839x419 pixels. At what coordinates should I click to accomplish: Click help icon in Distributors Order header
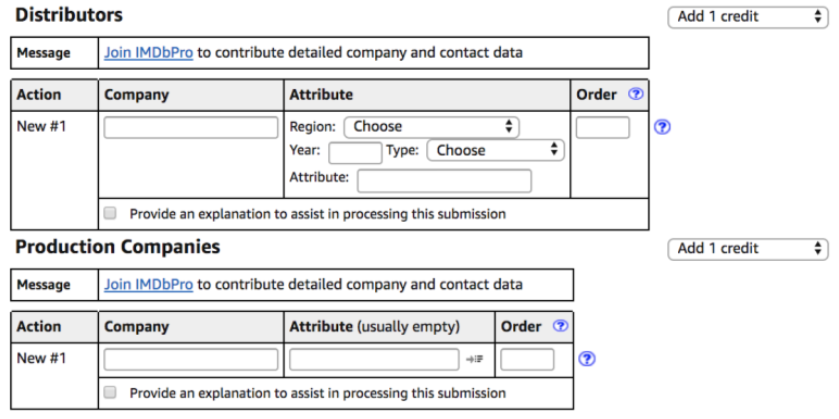[636, 94]
